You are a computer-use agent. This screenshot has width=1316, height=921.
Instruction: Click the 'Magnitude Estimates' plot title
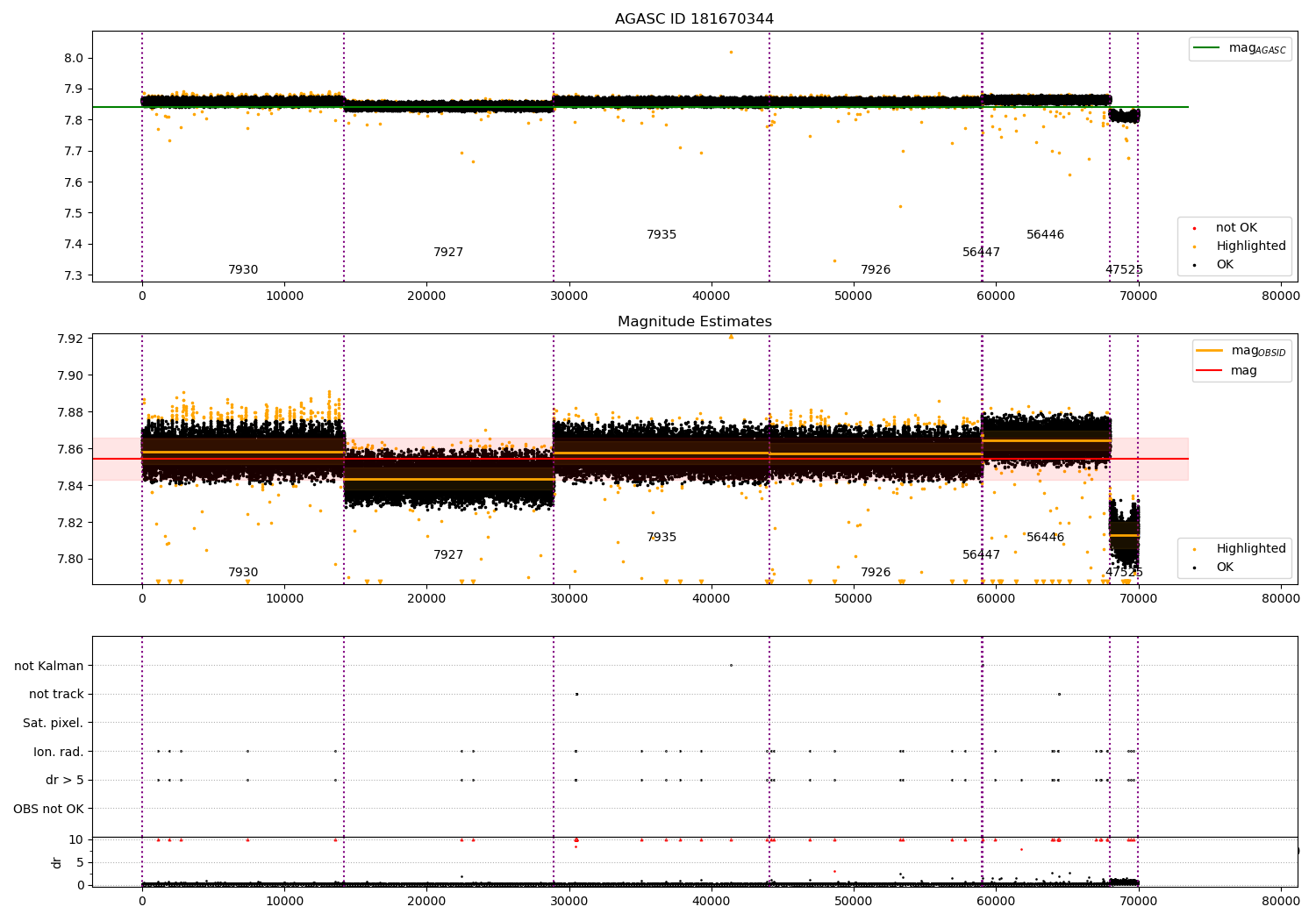[x=694, y=322]
